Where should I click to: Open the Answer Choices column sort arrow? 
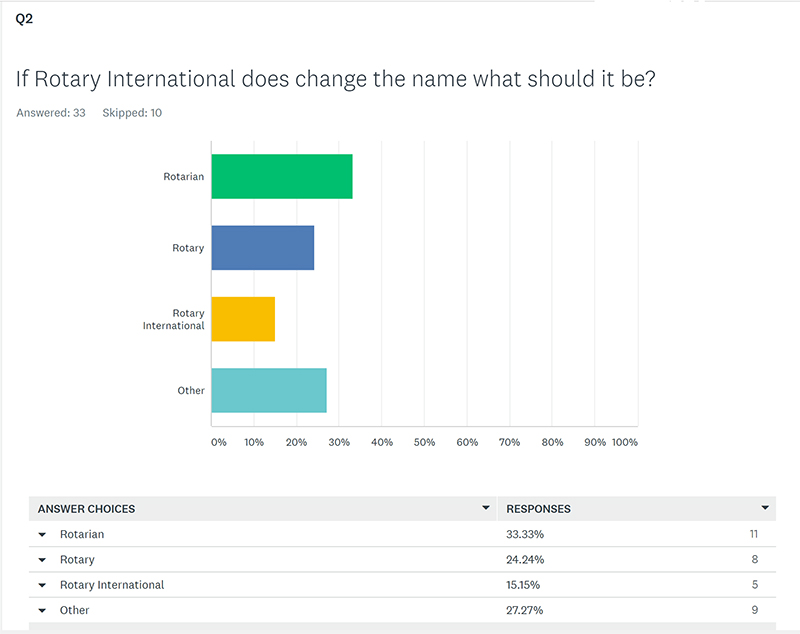[486, 508]
